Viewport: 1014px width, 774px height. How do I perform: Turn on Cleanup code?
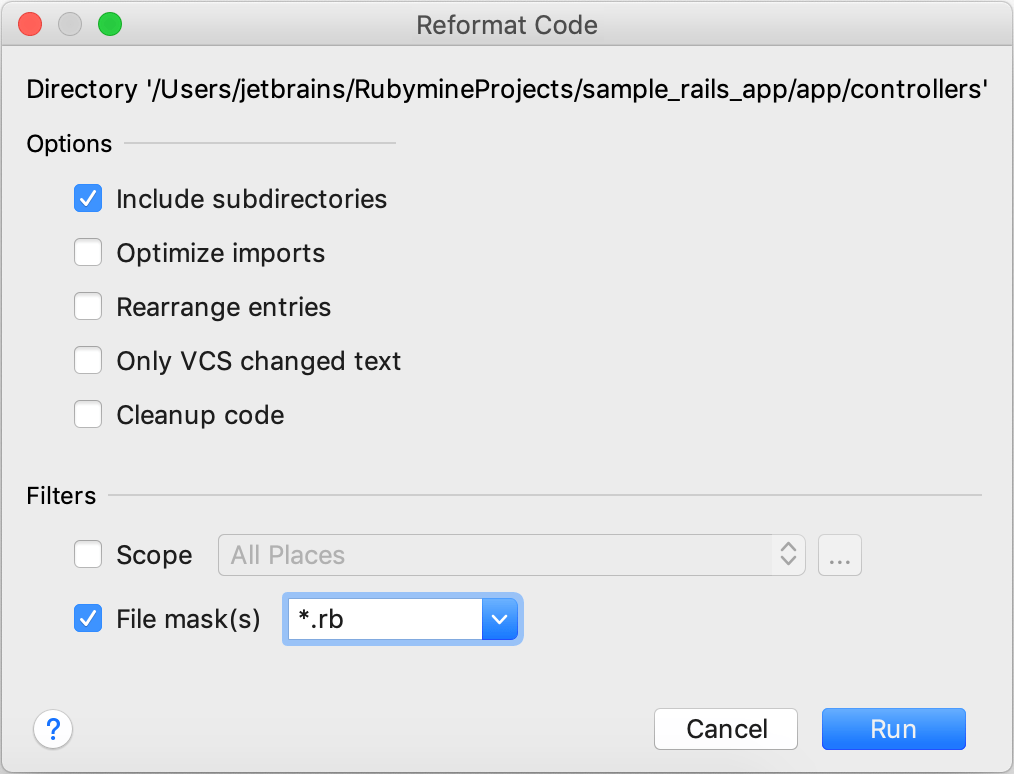click(x=88, y=414)
